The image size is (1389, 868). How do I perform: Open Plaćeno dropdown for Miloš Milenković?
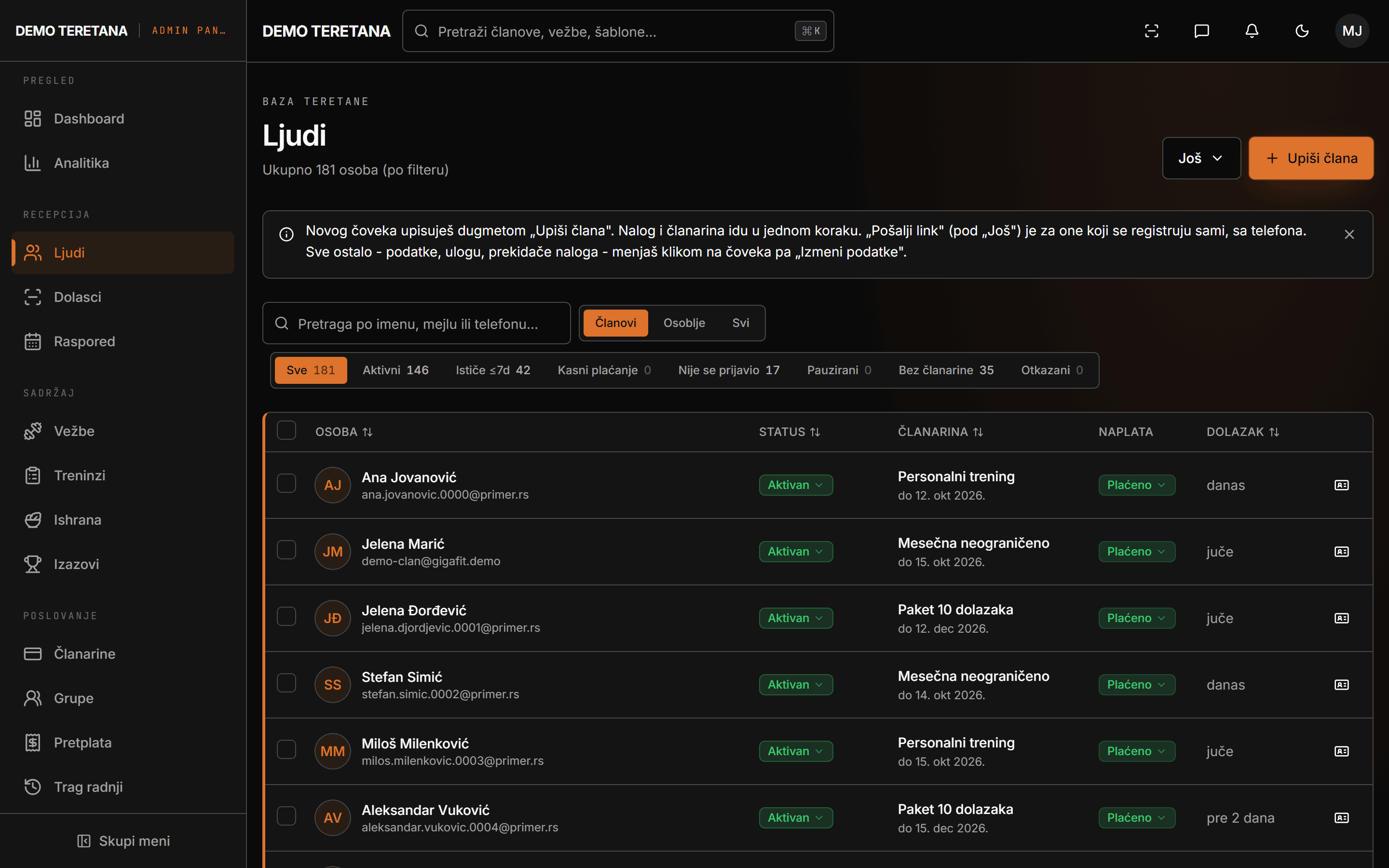pyautogui.click(x=1136, y=751)
